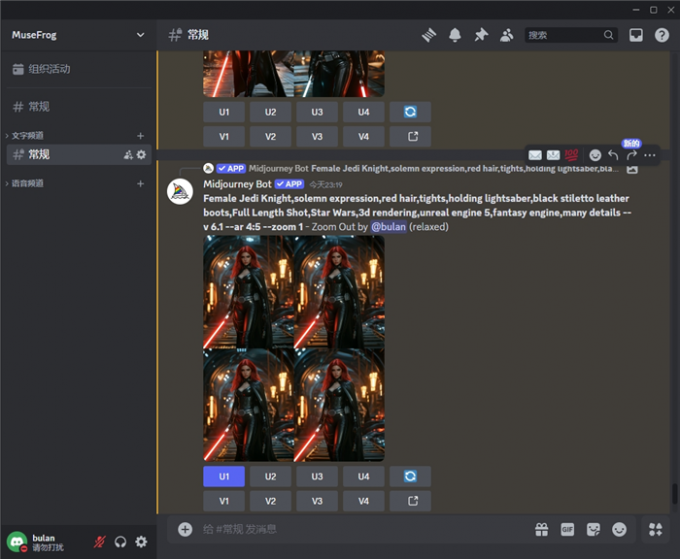Viewport: 680px width, 559px height.
Task: Click highlighted U1 under the Jedi grid
Action: click(224, 476)
